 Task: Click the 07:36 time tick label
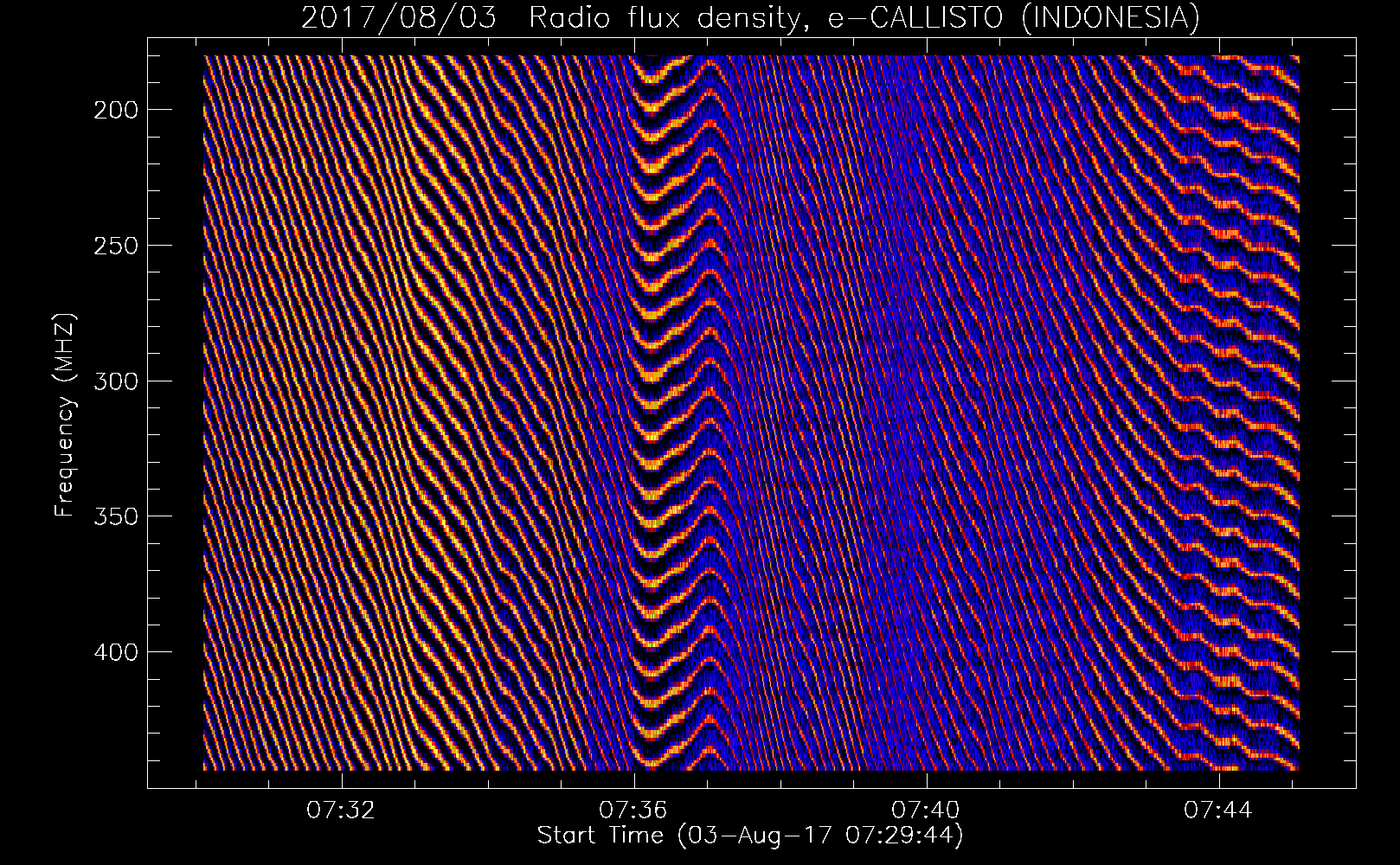(x=634, y=811)
